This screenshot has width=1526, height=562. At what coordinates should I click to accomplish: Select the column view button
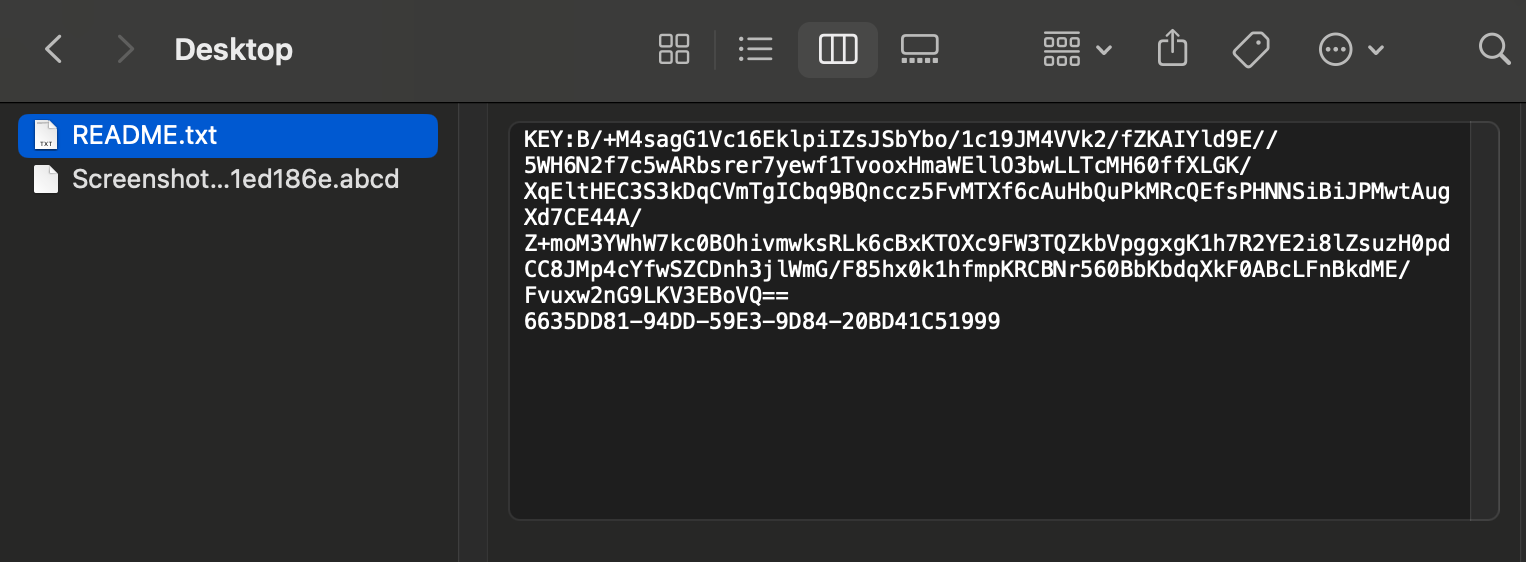[838, 49]
